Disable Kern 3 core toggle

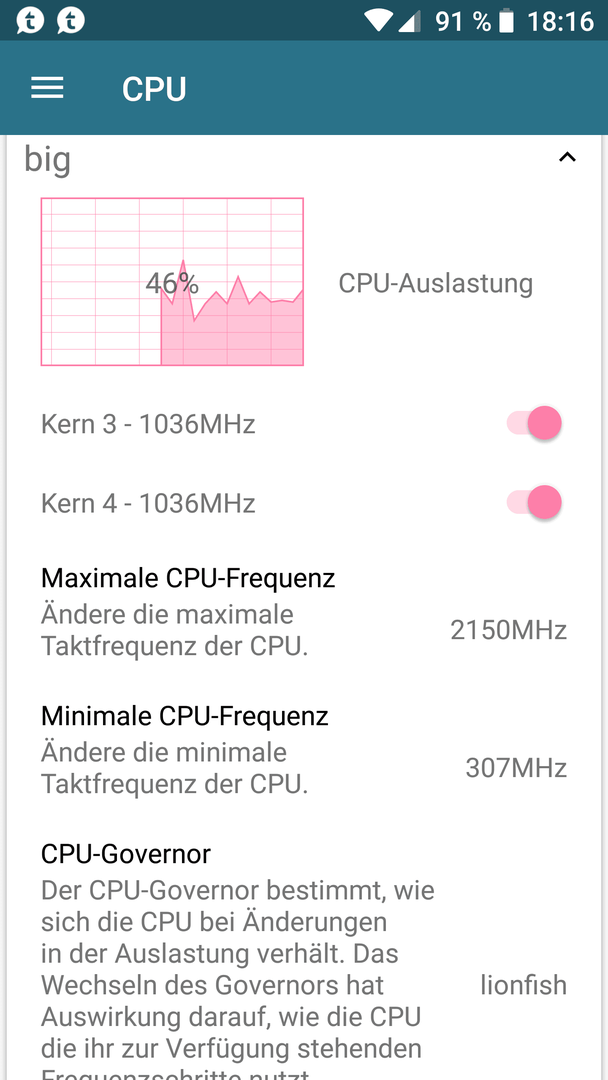(534, 423)
